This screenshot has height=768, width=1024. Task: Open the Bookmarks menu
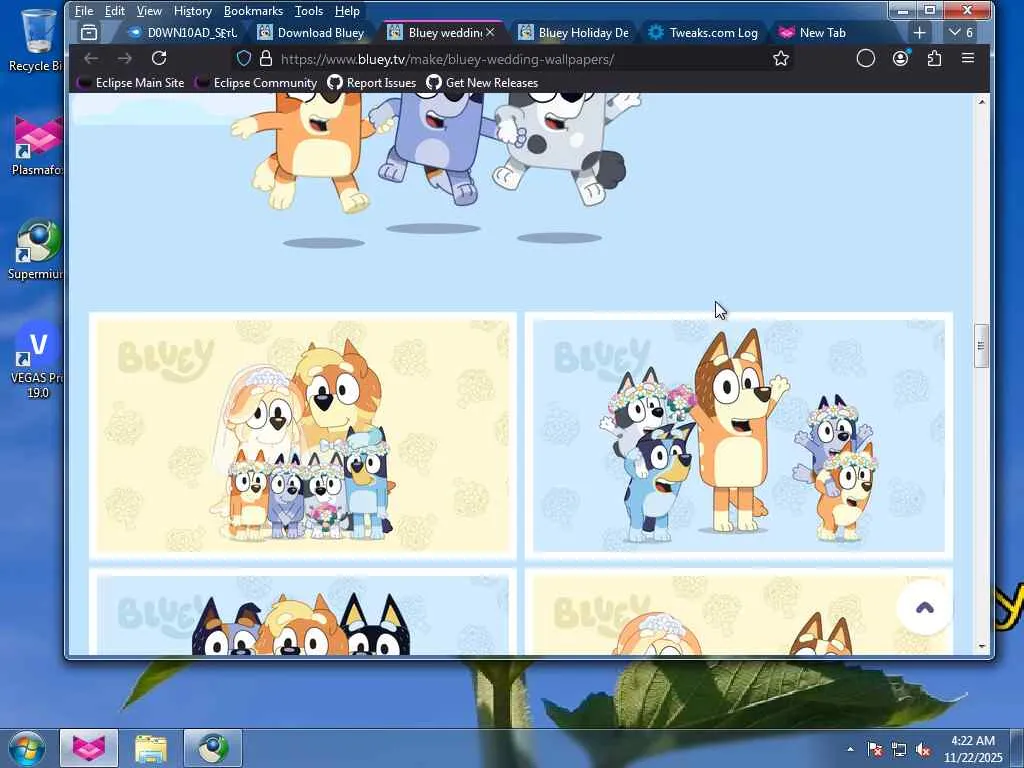point(253,11)
